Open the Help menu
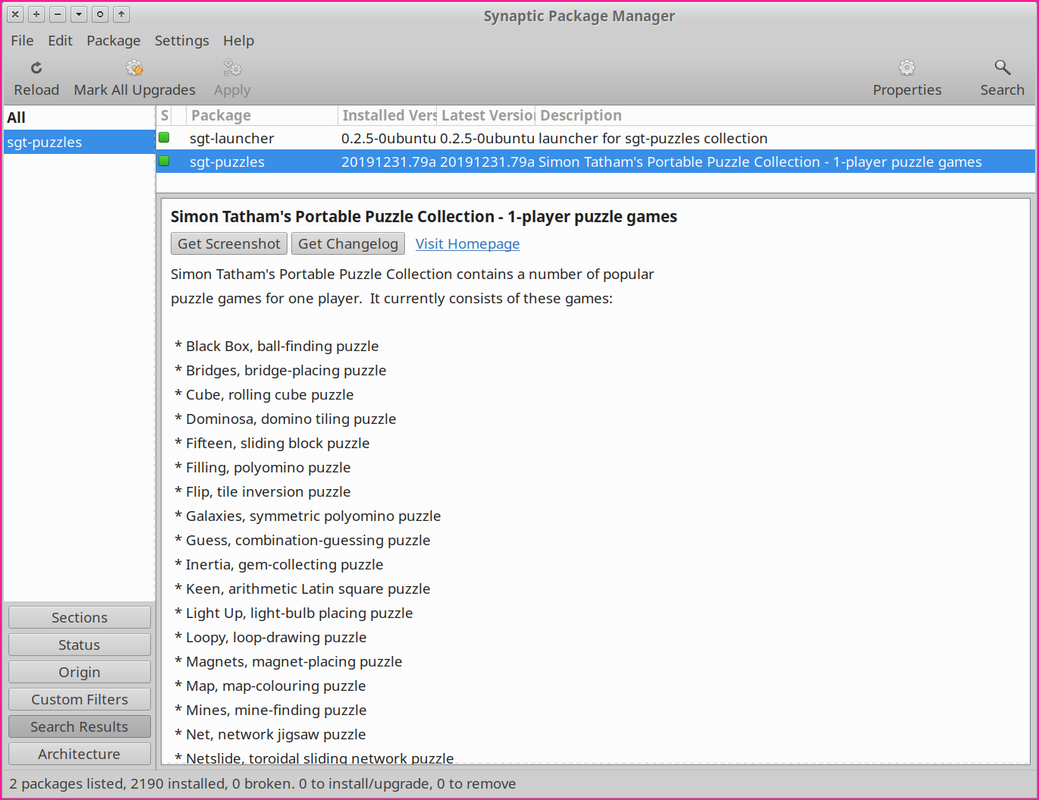Viewport: 1039px width, 800px height. [x=239, y=40]
